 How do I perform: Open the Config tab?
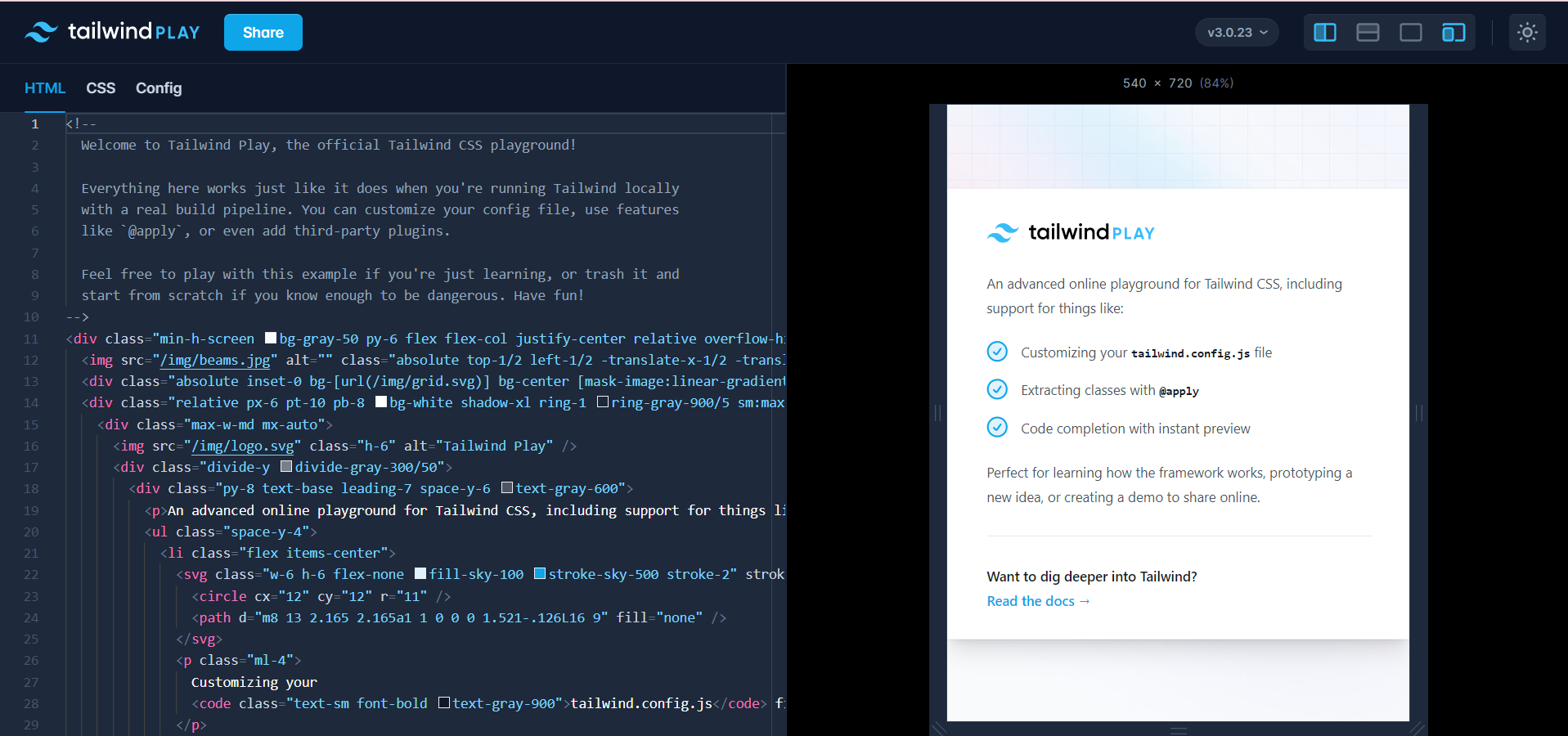click(x=159, y=88)
